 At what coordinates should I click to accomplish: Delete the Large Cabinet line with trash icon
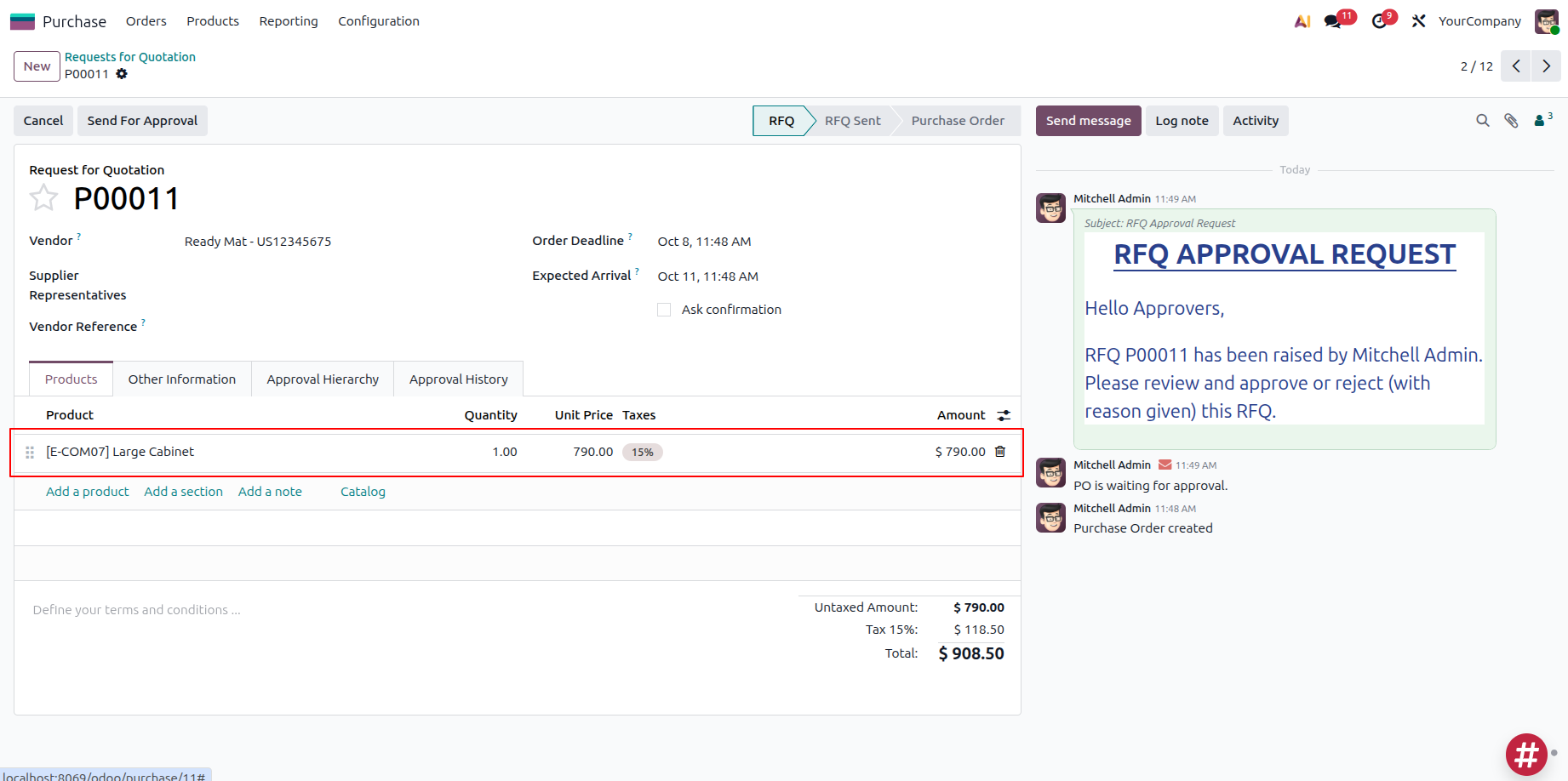1000,452
